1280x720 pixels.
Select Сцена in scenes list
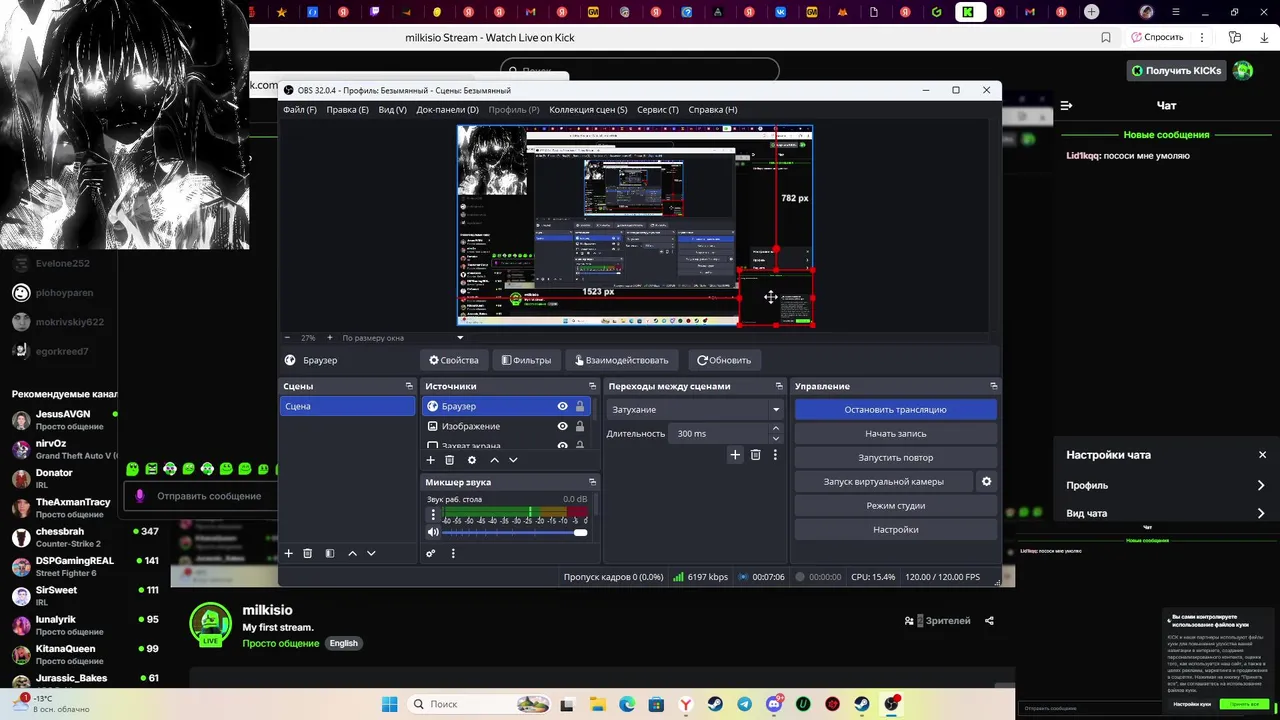(x=347, y=406)
